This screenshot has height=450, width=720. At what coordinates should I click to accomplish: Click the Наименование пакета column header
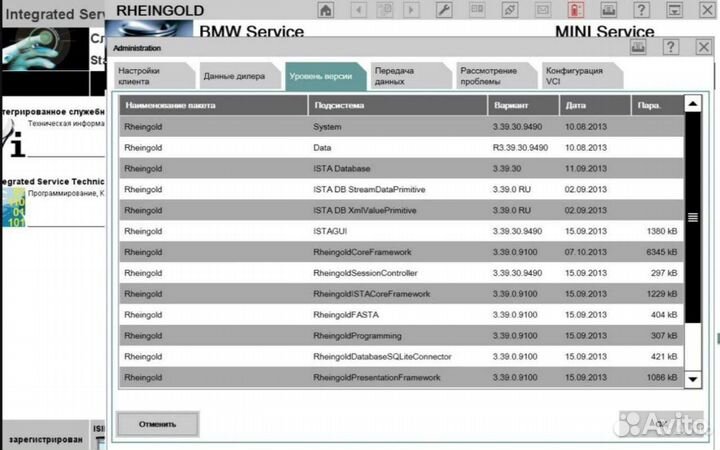coord(214,105)
